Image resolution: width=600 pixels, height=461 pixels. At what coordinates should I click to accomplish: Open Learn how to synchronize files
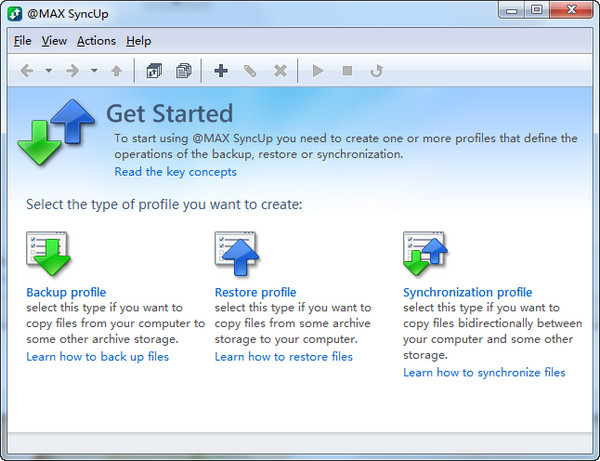(x=484, y=372)
